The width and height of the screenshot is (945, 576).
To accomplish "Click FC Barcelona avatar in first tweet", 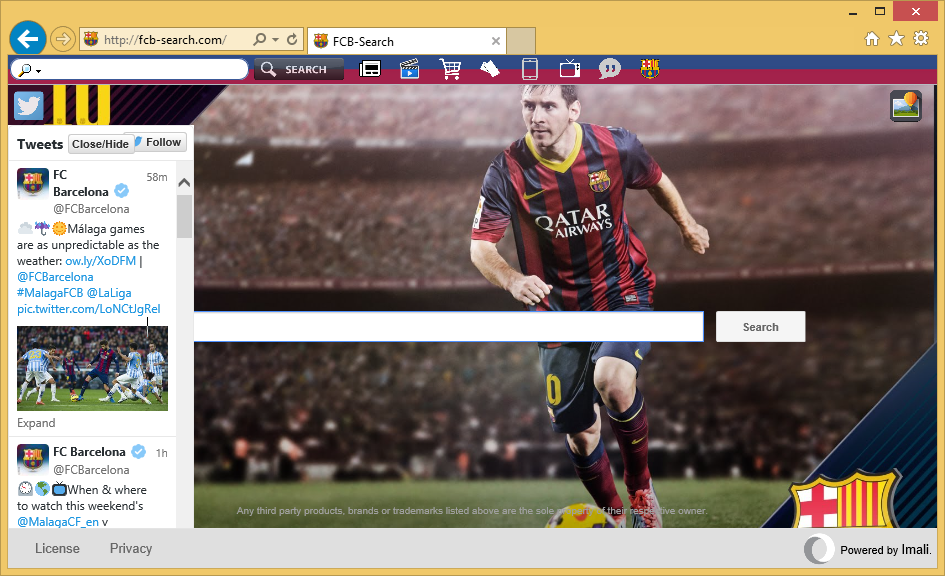I will [x=33, y=183].
